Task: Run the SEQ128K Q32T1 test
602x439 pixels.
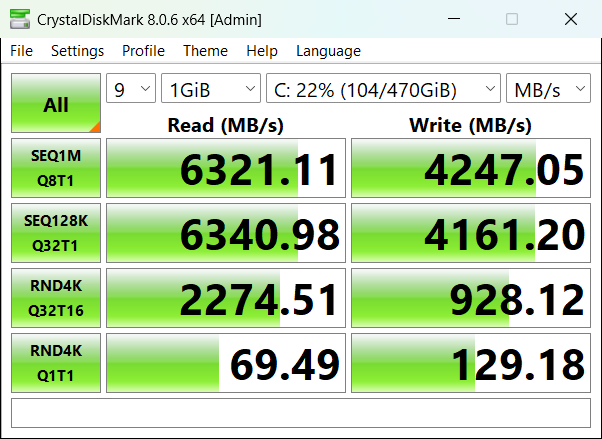Action: coord(56,233)
